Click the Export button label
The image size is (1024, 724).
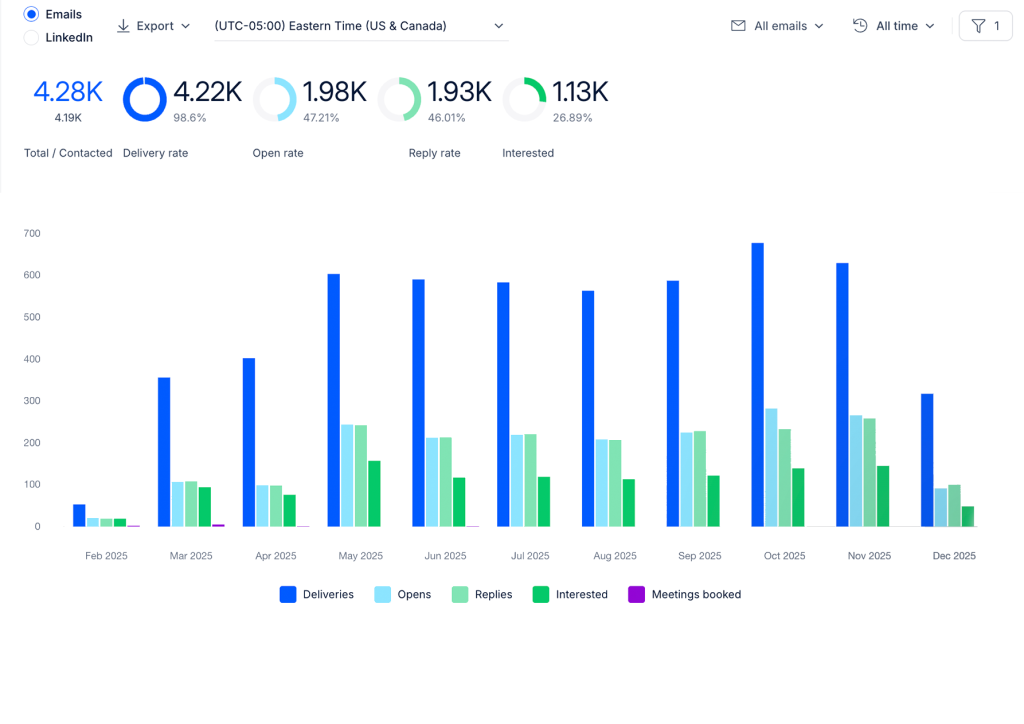tap(155, 26)
